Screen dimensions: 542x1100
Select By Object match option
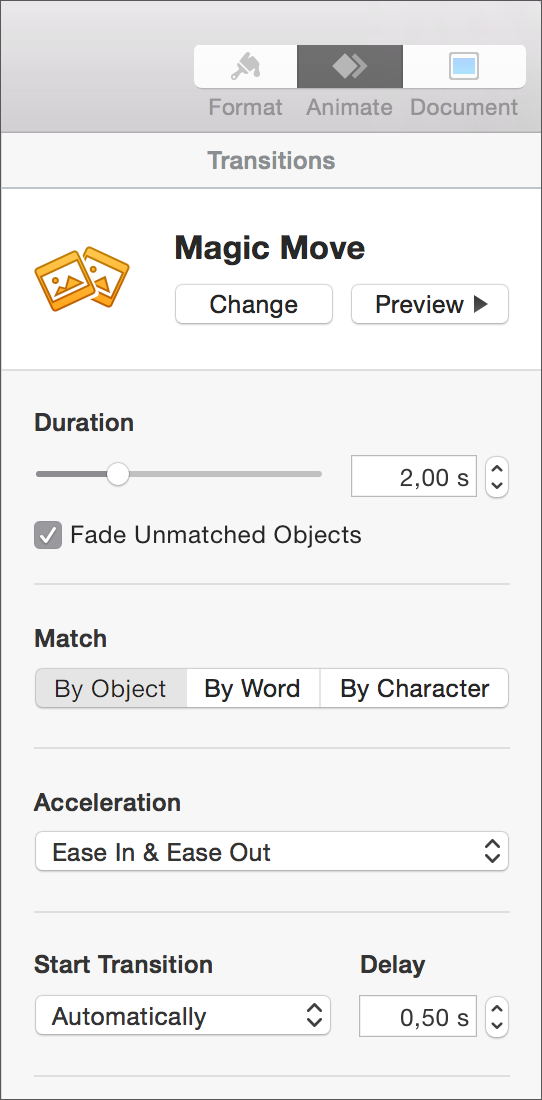tap(111, 688)
